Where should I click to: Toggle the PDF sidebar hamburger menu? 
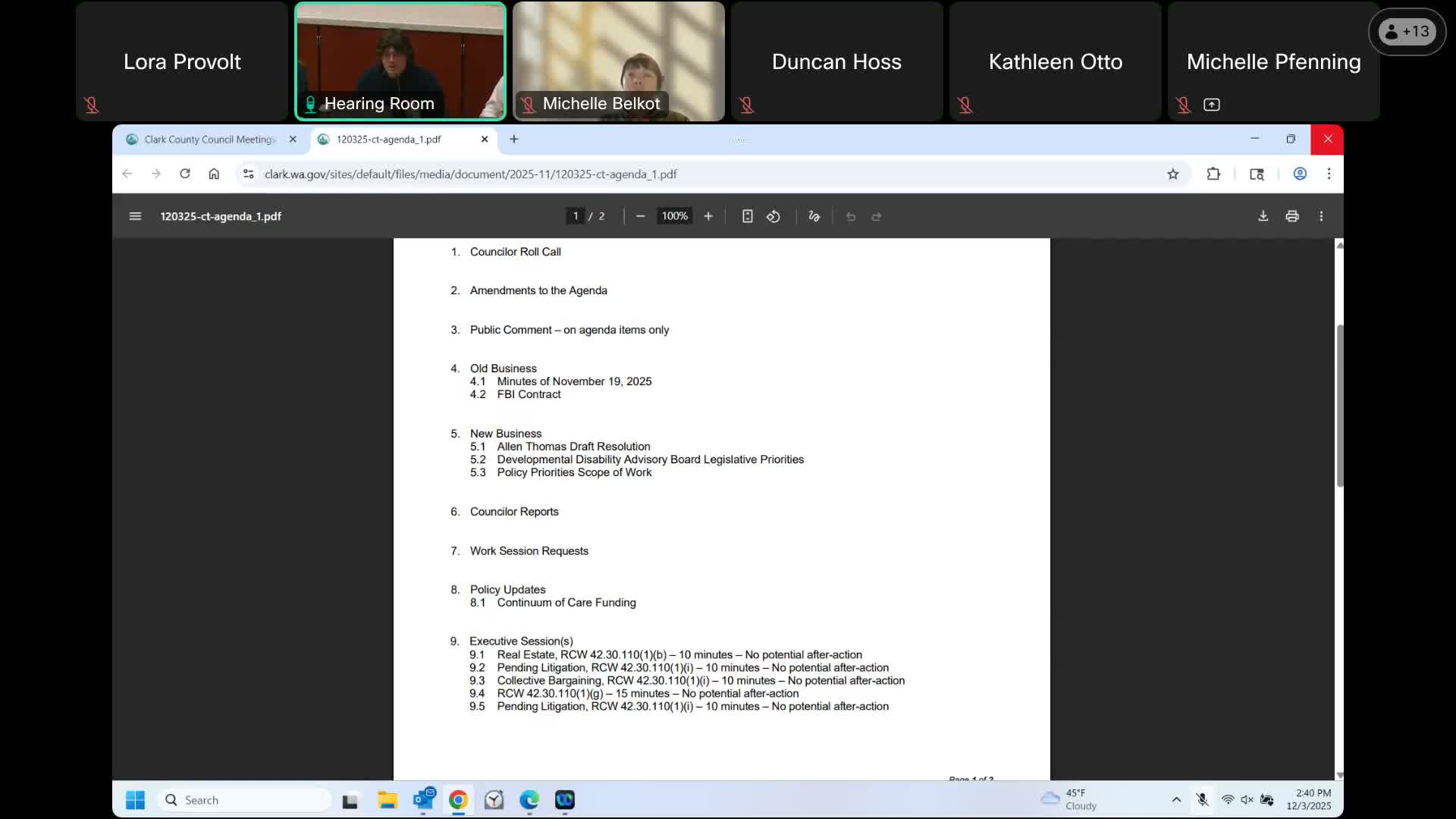point(135,216)
